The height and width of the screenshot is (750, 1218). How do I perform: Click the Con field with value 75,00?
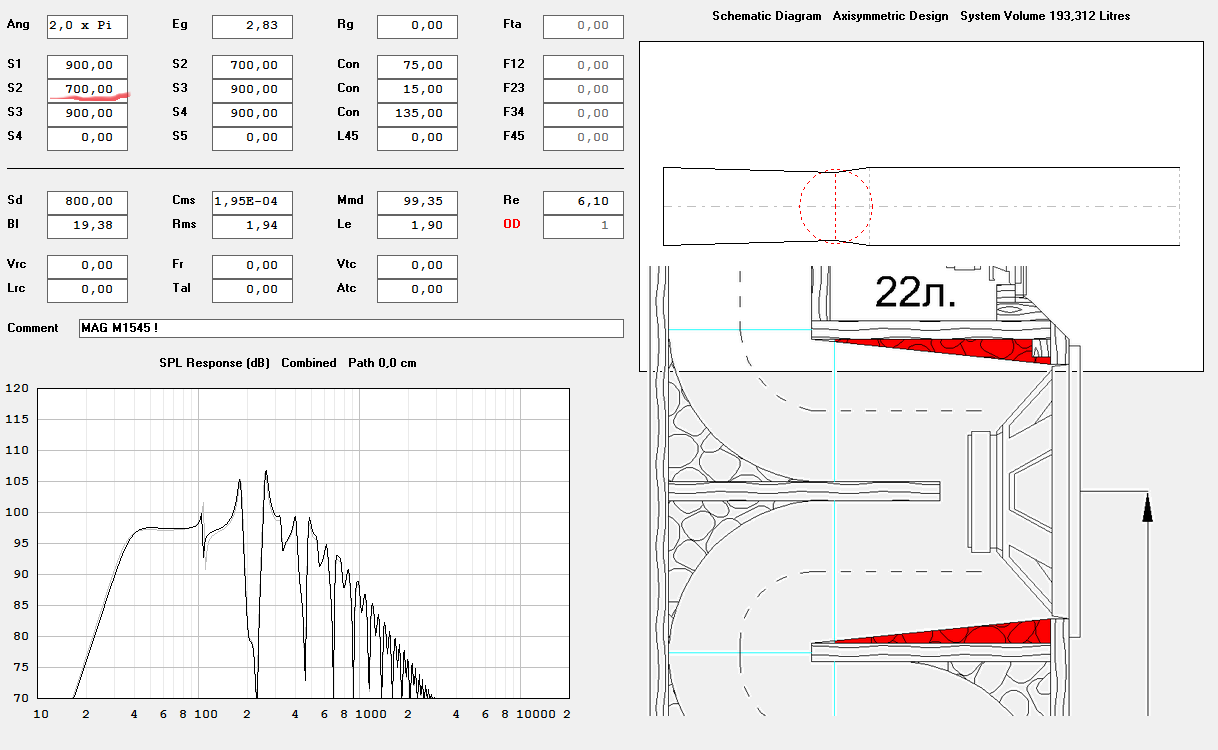pos(417,66)
